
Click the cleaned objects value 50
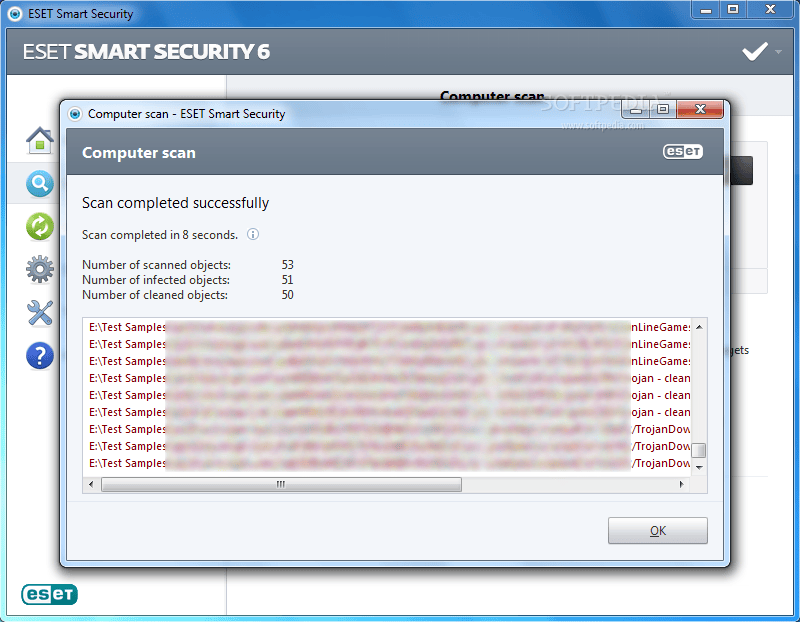tap(288, 294)
